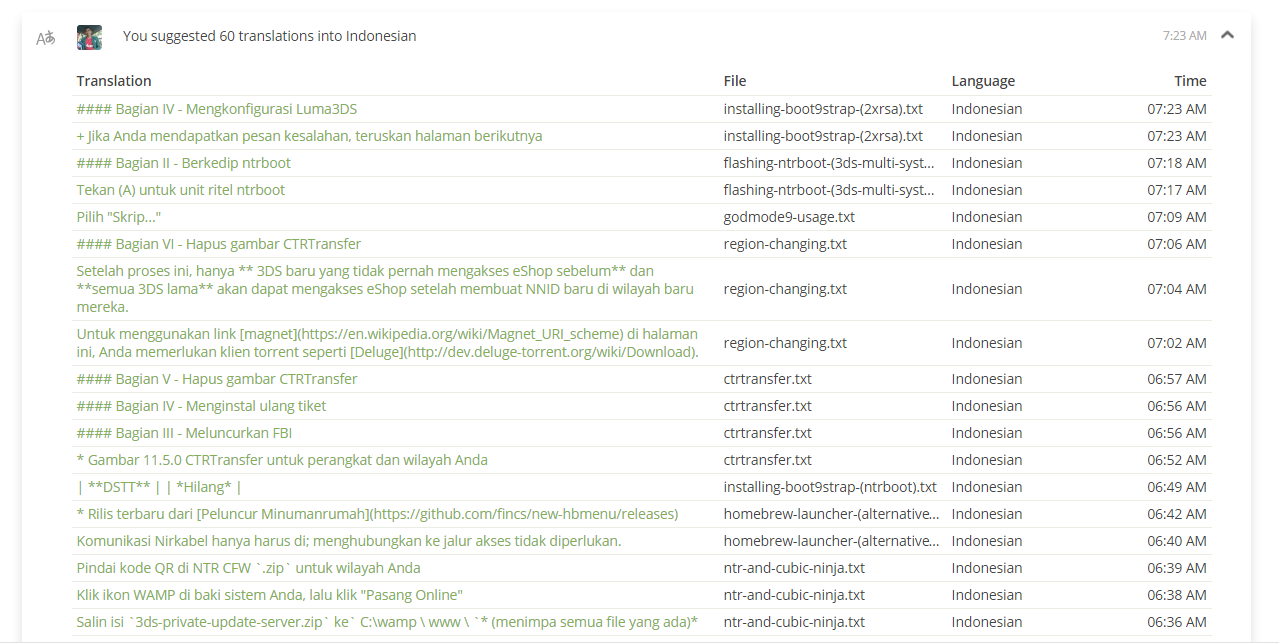
Task: Open "Bagian IV - Menginstal ulang tiket" translation
Action: [202, 406]
